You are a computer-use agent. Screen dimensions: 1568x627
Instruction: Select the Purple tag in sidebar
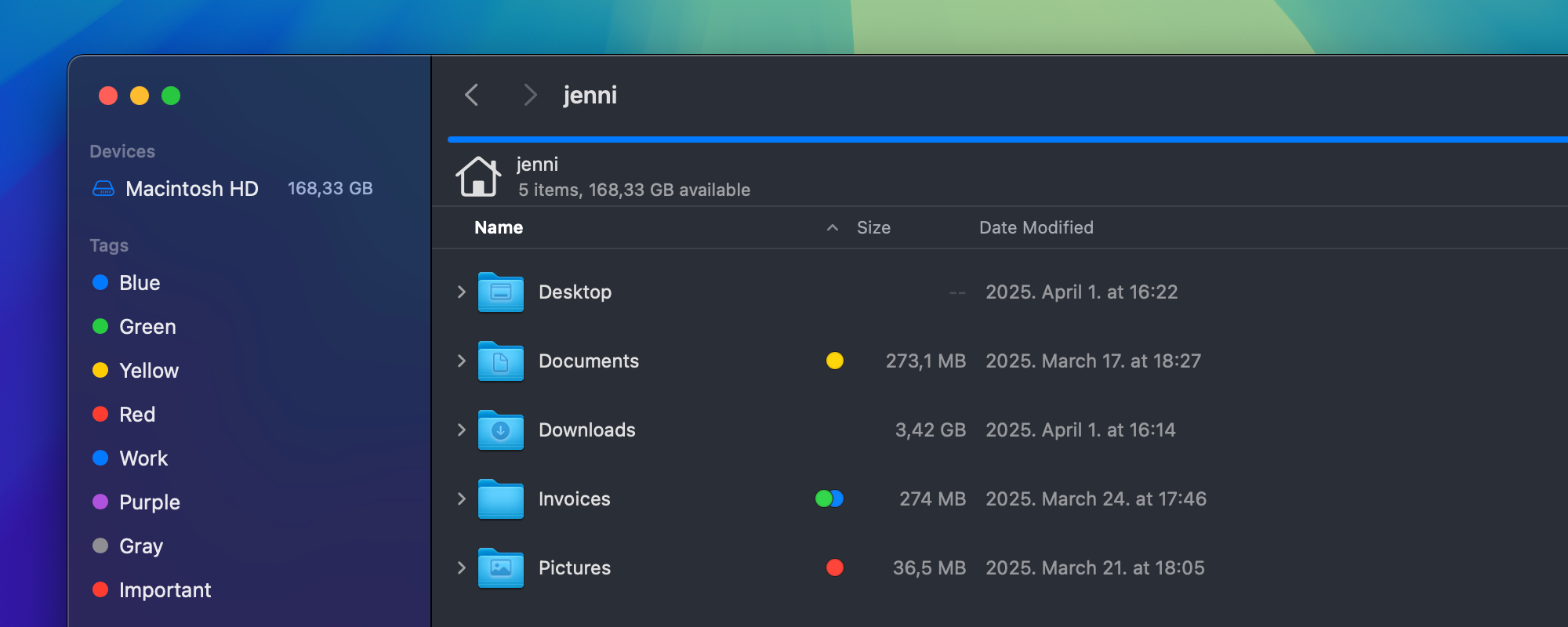[x=150, y=502]
